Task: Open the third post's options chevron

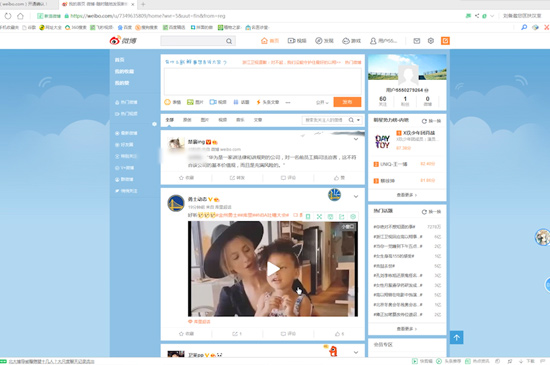Action: click(356, 352)
